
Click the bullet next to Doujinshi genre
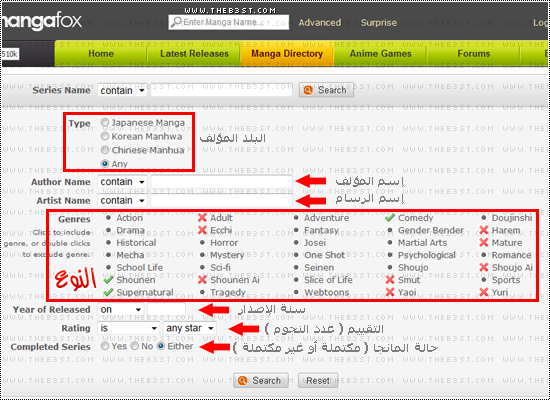(x=484, y=218)
